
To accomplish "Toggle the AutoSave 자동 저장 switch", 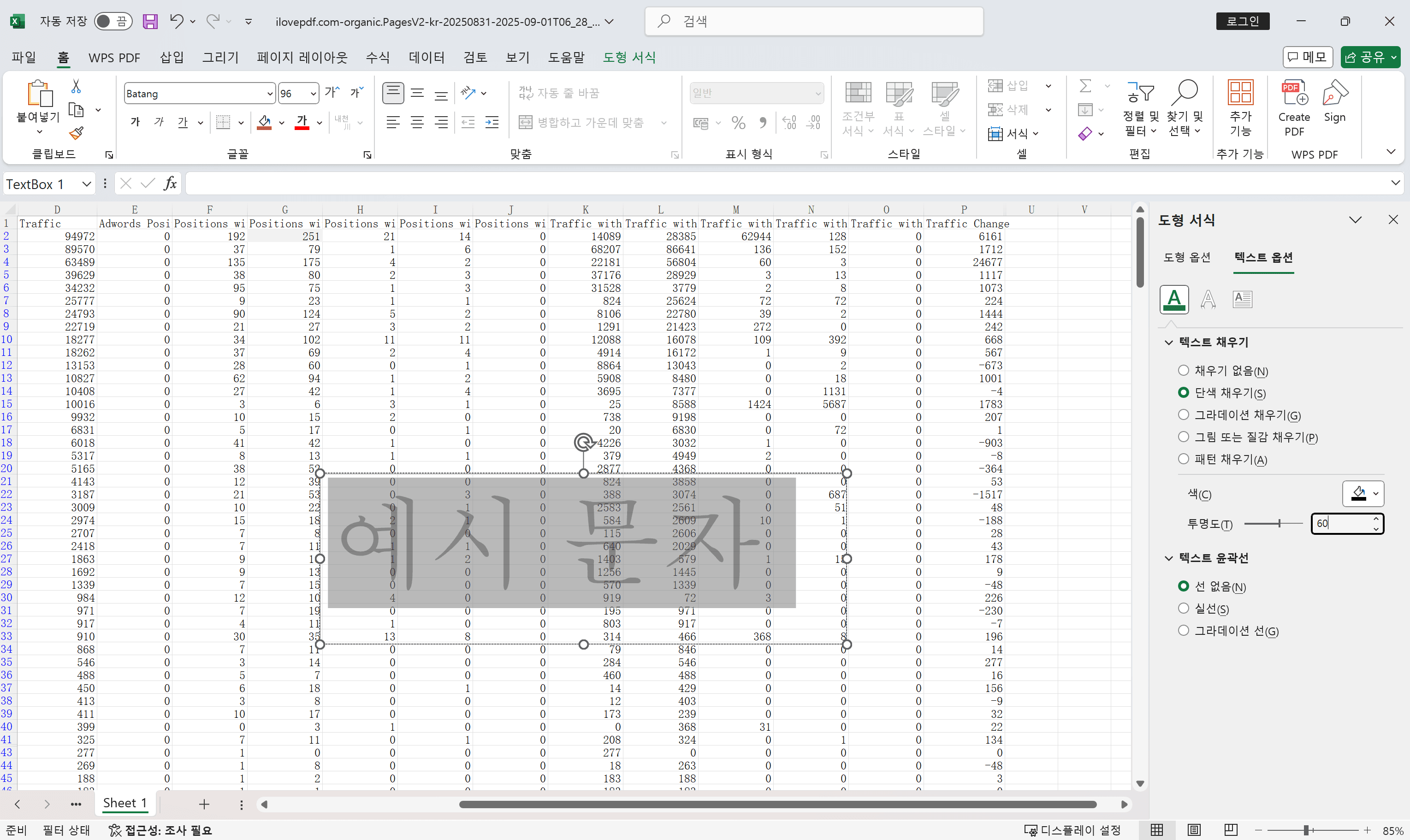I will (x=113, y=22).
